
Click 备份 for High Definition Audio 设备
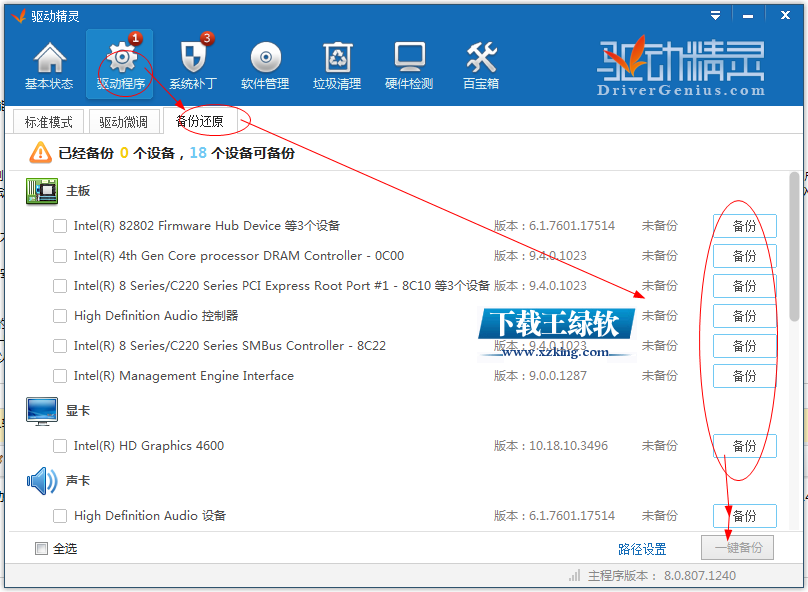click(x=745, y=516)
